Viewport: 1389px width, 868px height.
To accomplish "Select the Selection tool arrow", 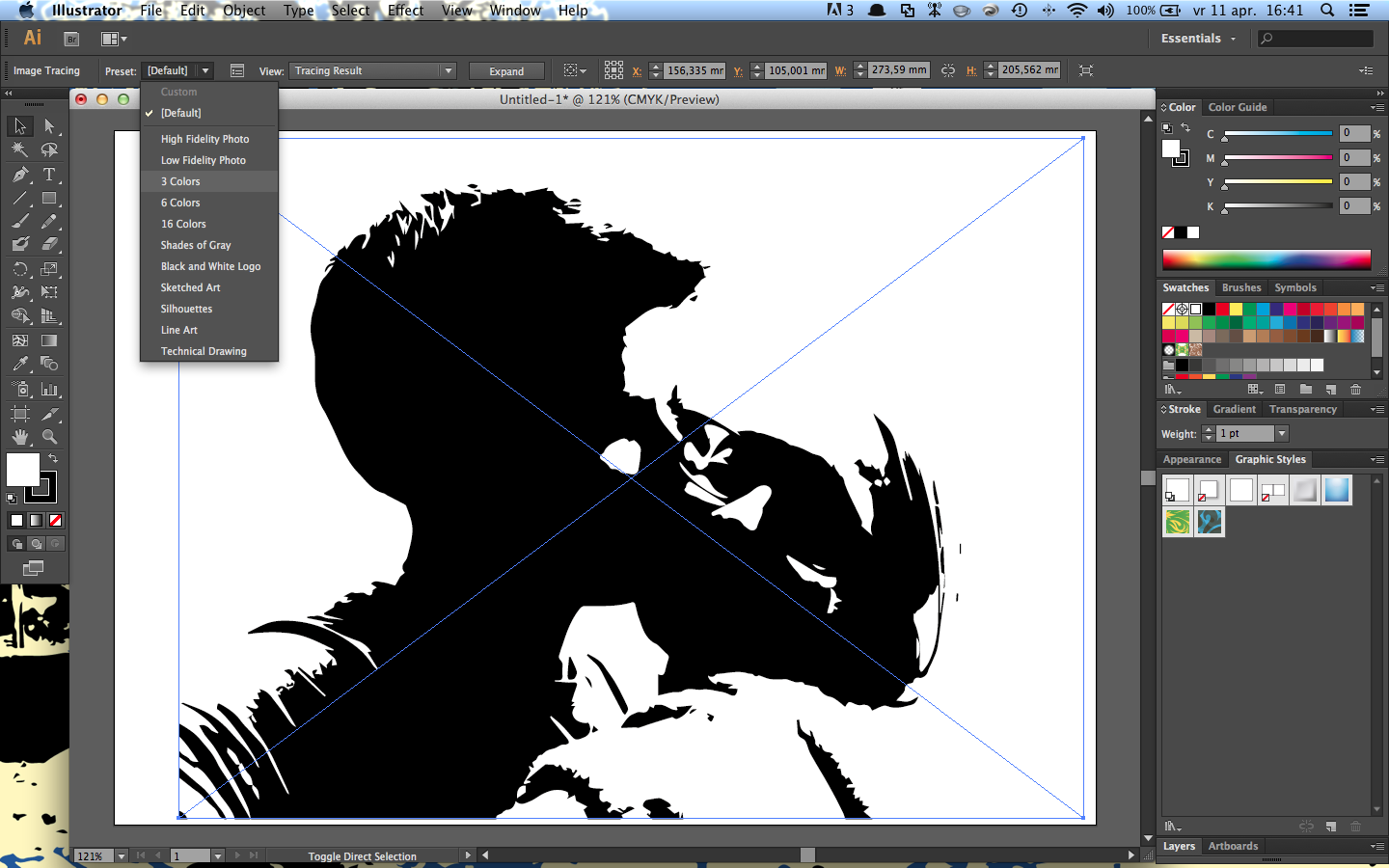I will [x=20, y=126].
